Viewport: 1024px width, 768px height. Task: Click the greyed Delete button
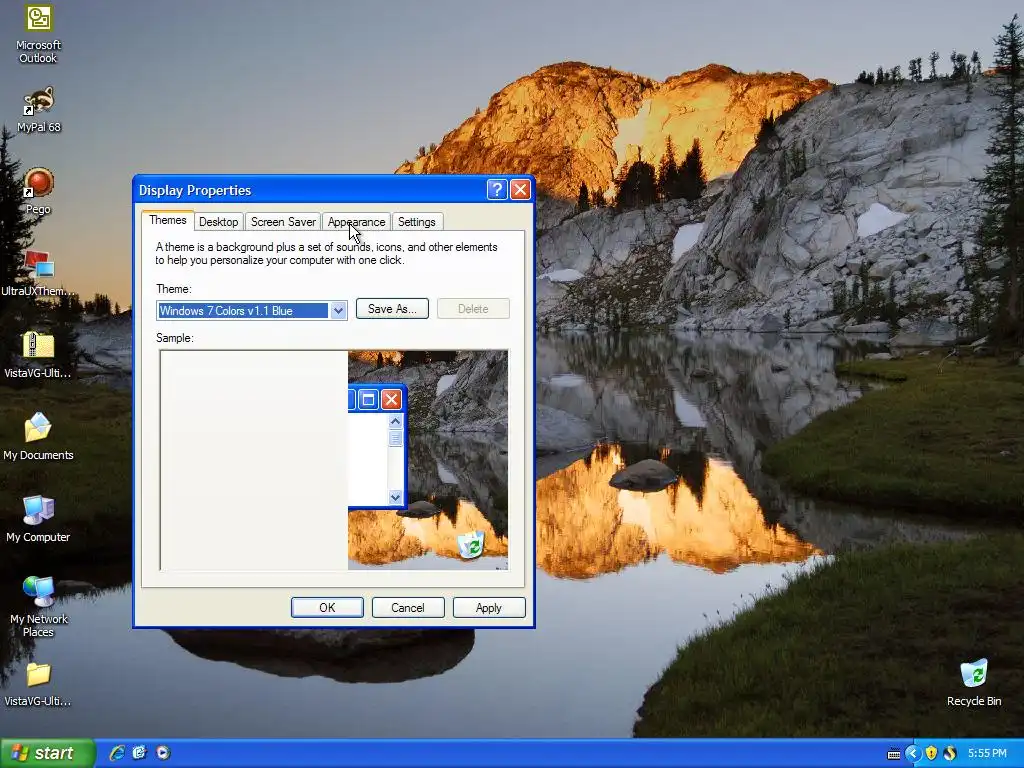pyautogui.click(x=473, y=309)
